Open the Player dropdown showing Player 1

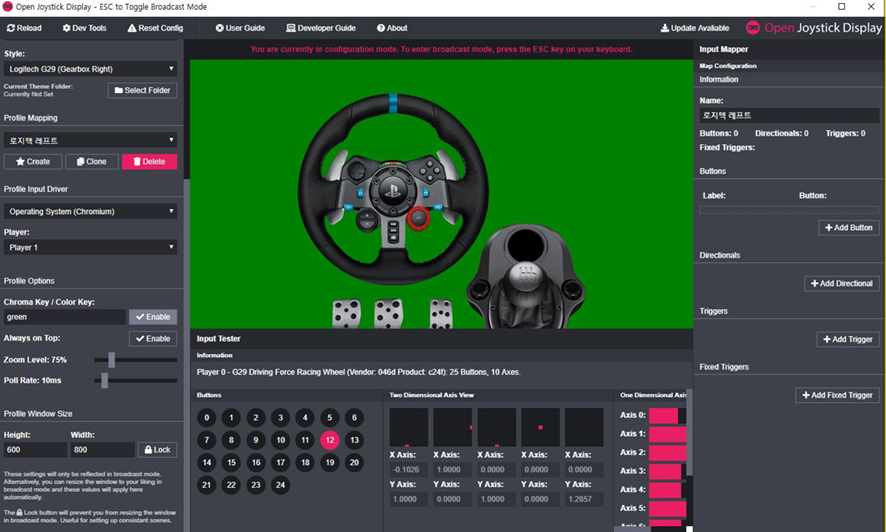pyautogui.click(x=90, y=247)
